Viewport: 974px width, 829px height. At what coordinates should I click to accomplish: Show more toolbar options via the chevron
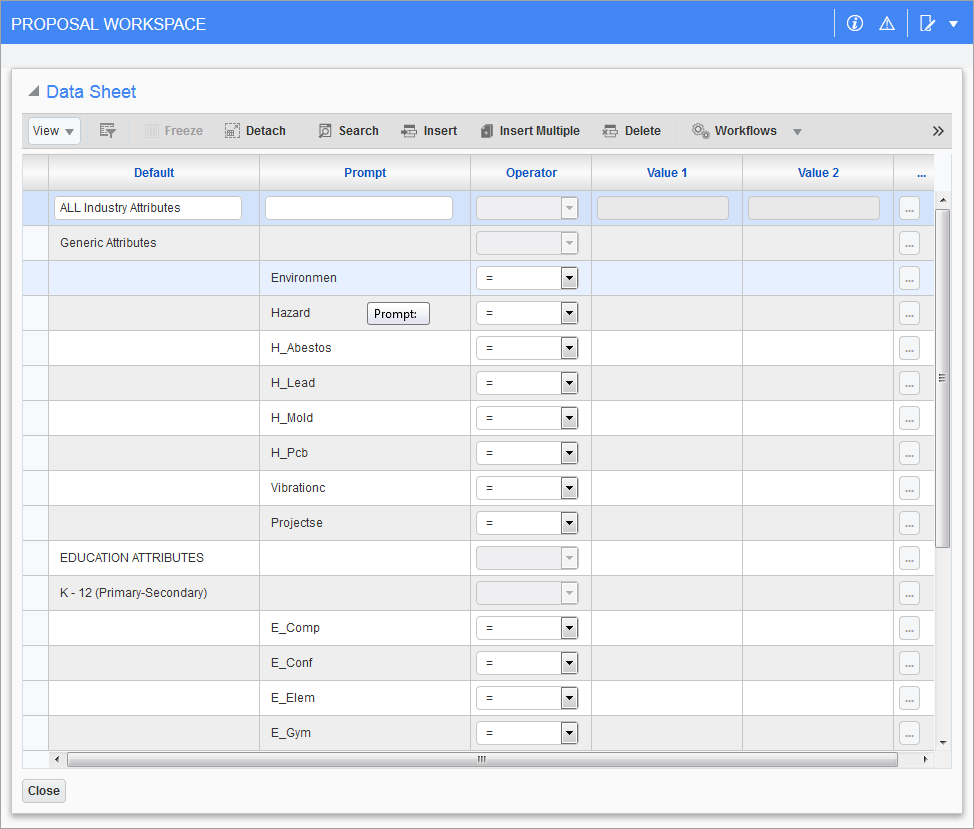click(938, 130)
